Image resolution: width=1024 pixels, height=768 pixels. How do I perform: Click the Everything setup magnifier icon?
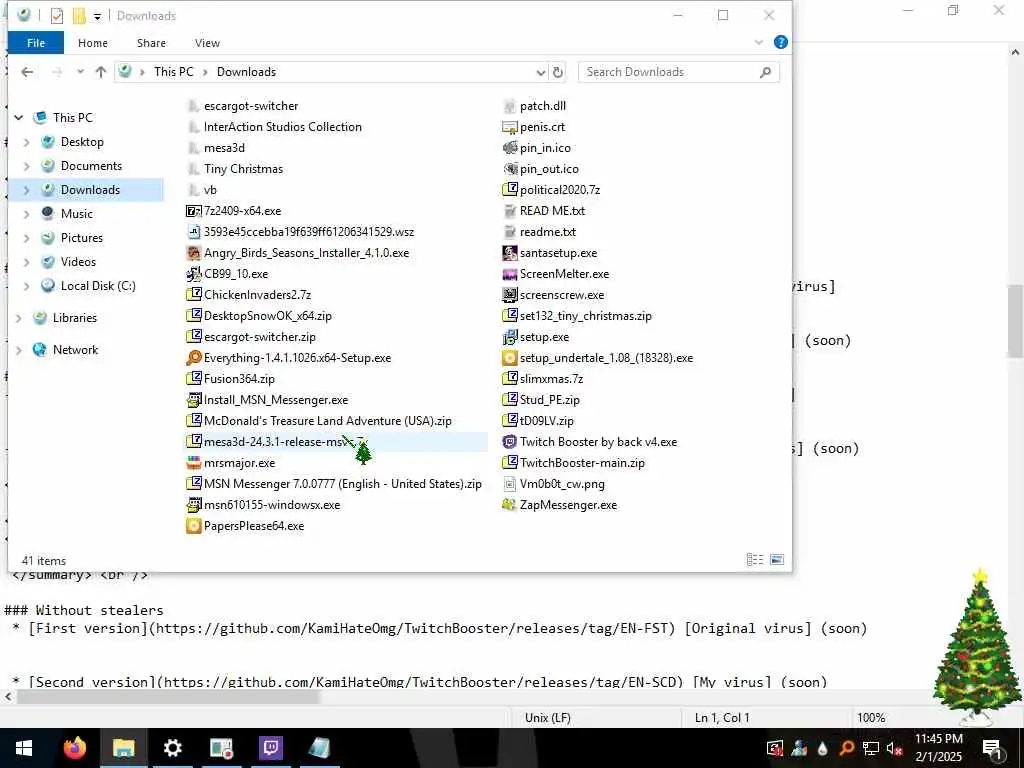[x=193, y=358]
